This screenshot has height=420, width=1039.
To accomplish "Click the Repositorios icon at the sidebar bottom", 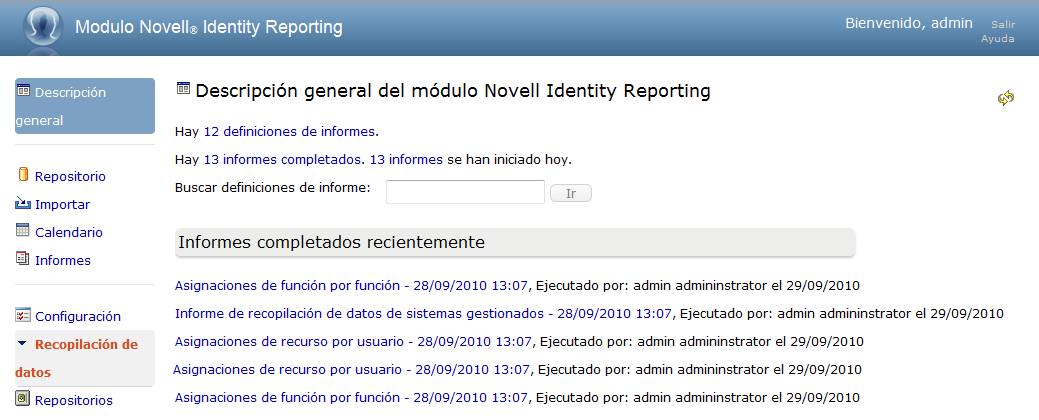I will tap(23, 398).
